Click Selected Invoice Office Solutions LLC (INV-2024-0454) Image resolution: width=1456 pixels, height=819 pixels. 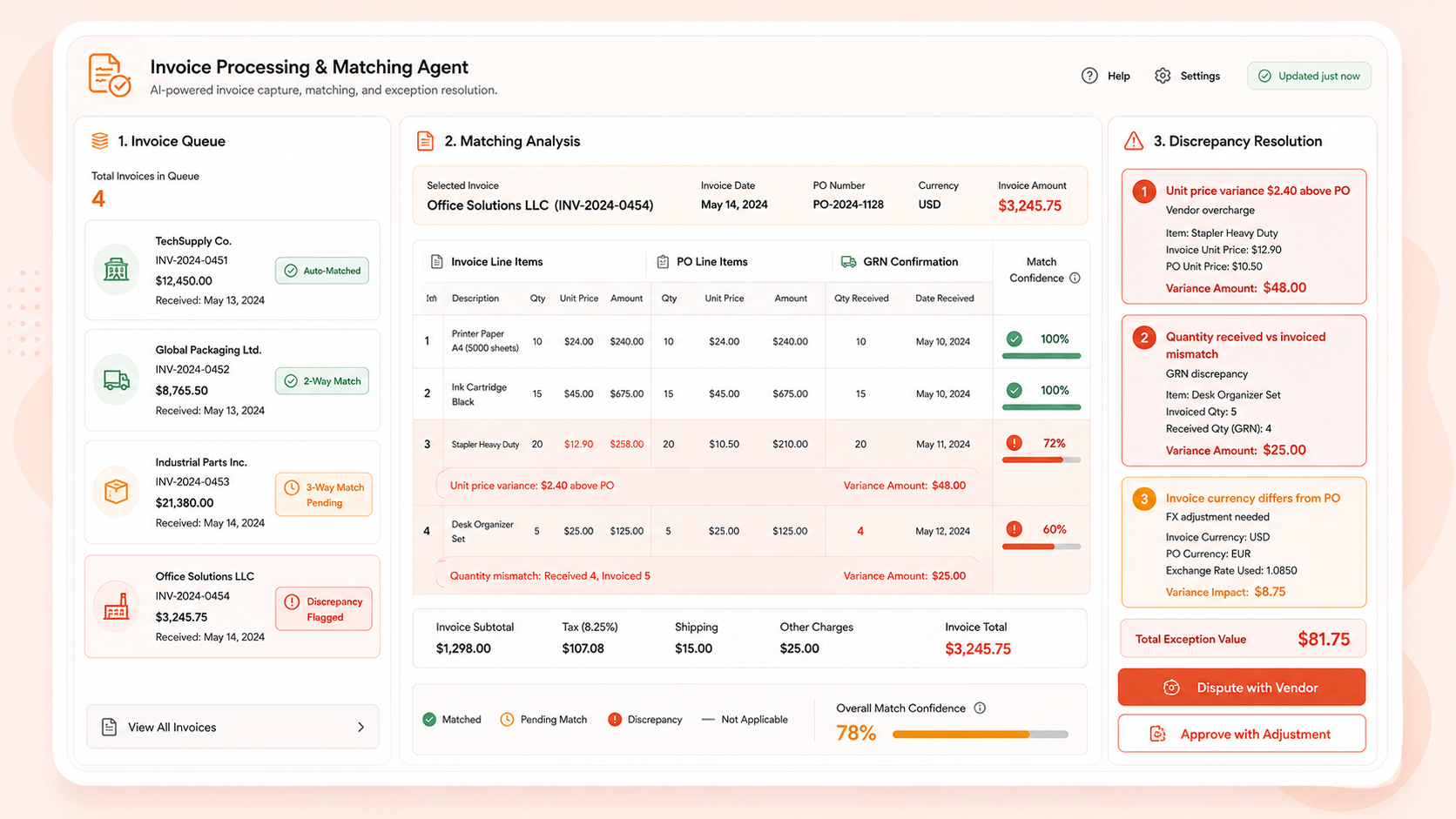tap(540, 205)
